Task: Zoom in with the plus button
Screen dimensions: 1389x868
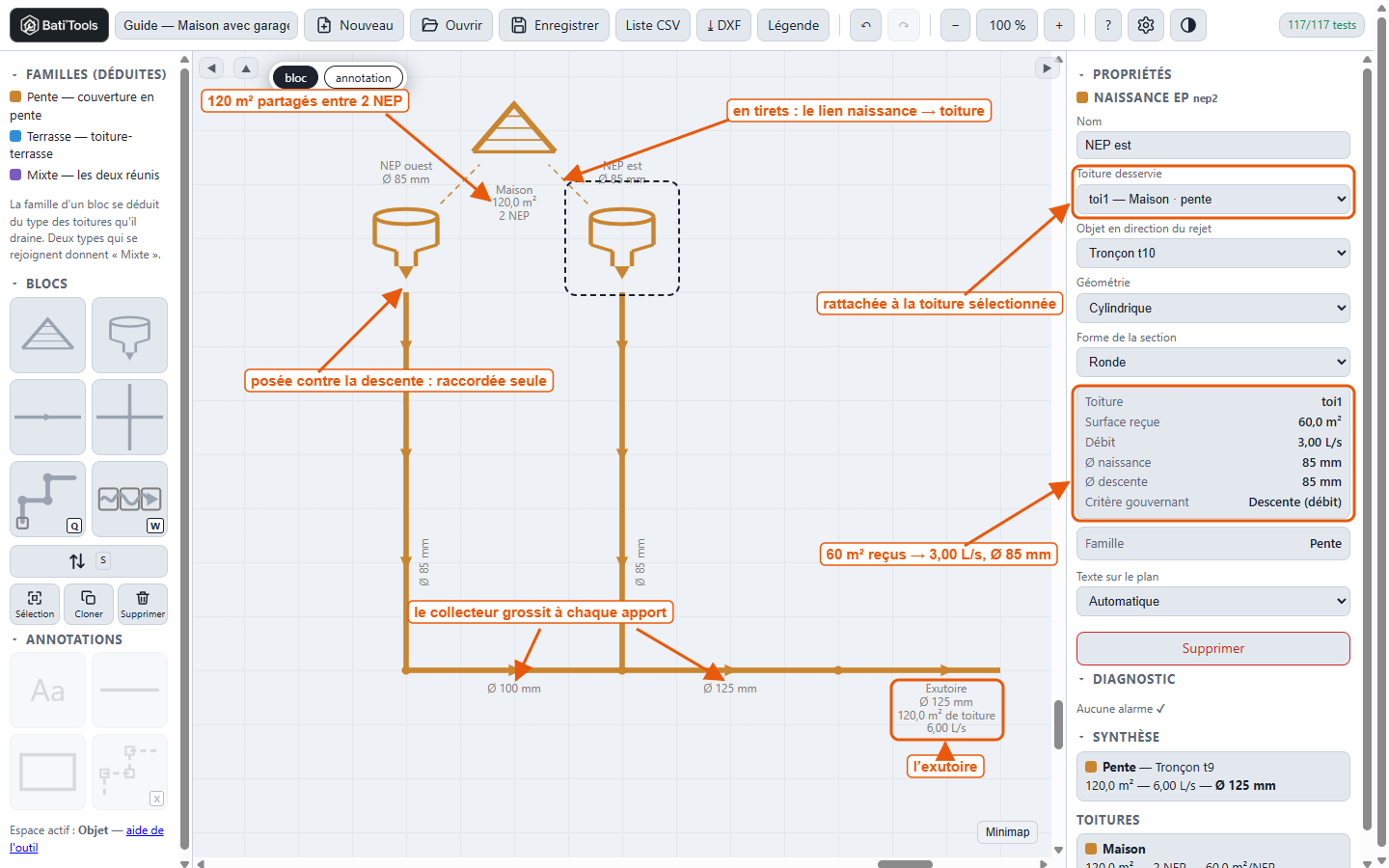Action: [x=1059, y=25]
